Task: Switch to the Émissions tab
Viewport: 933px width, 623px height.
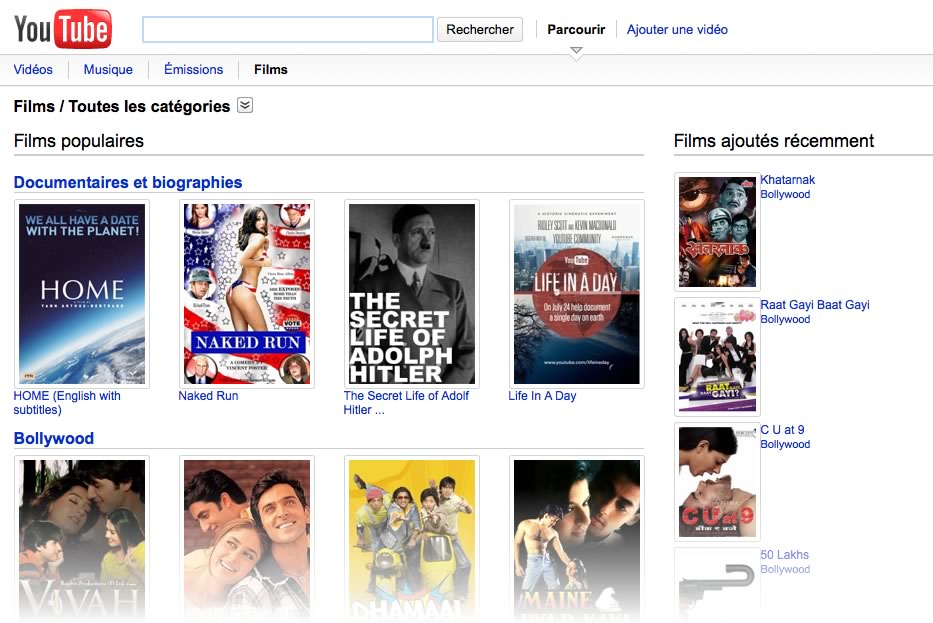Action: click(x=193, y=70)
